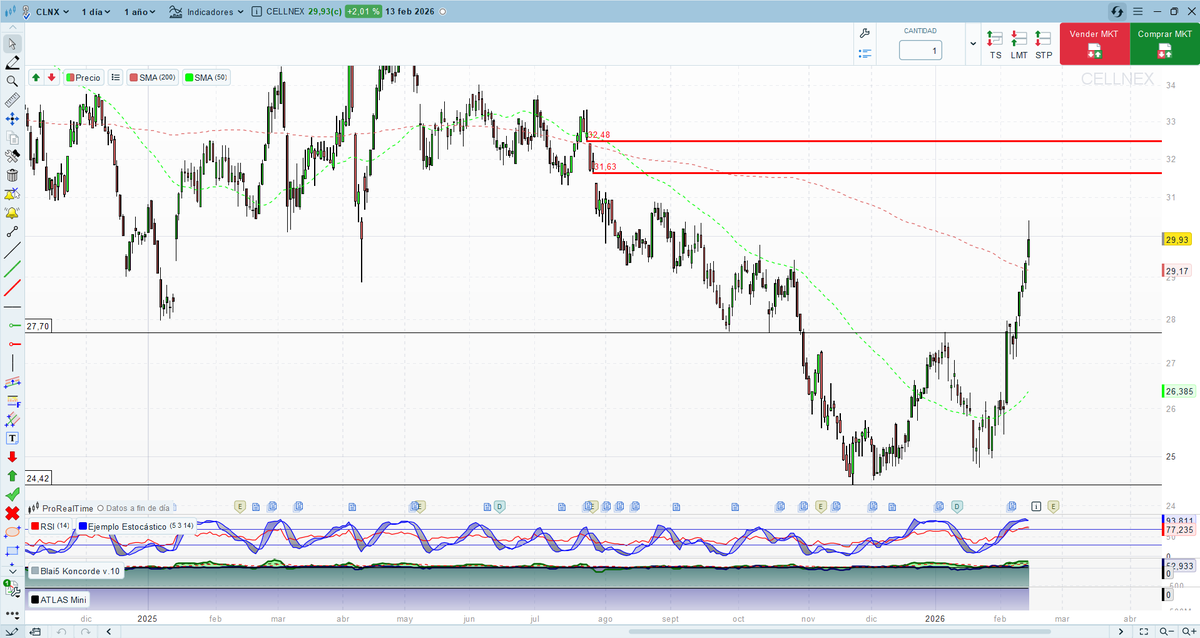The image size is (1200, 638).
Task: Open the indicator list icon beside Precio
Action: pyautogui.click(x=116, y=77)
